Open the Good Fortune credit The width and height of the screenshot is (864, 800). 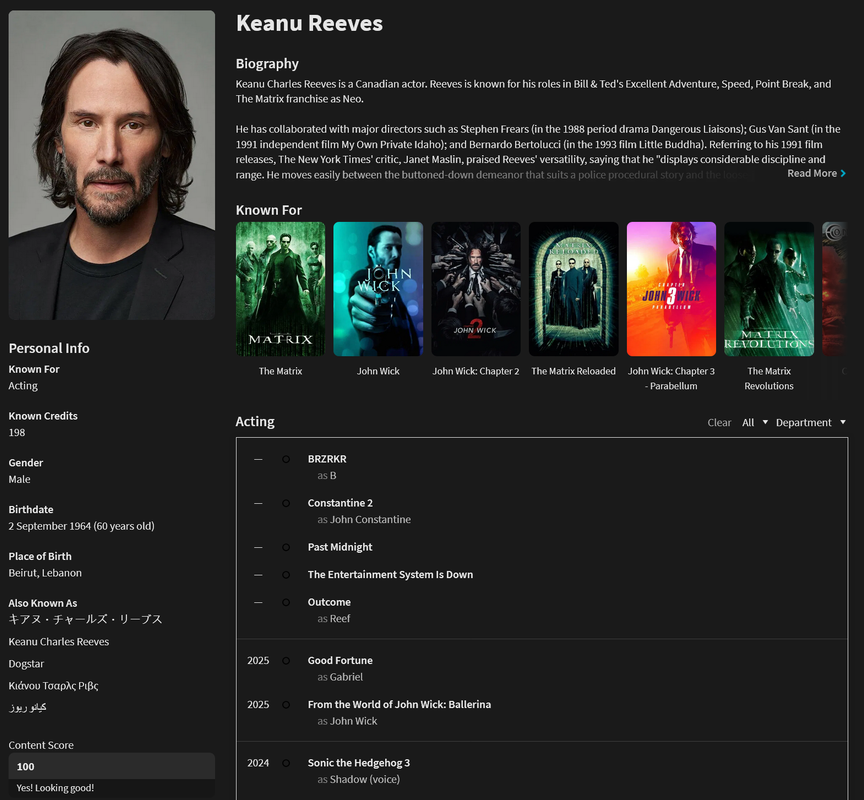coord(340,661)
